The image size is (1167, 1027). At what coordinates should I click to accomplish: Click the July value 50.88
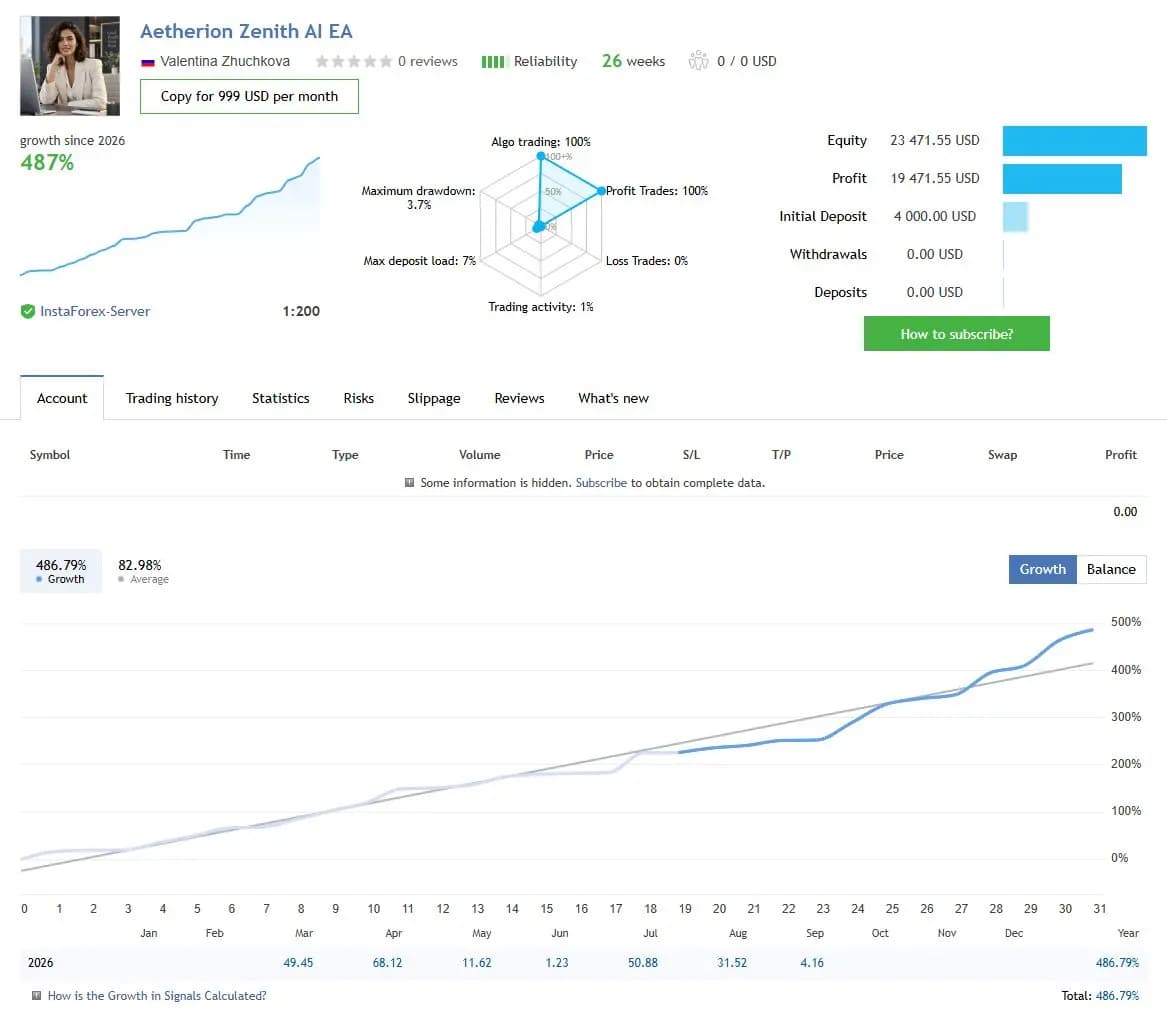click(x=643, y=963)
